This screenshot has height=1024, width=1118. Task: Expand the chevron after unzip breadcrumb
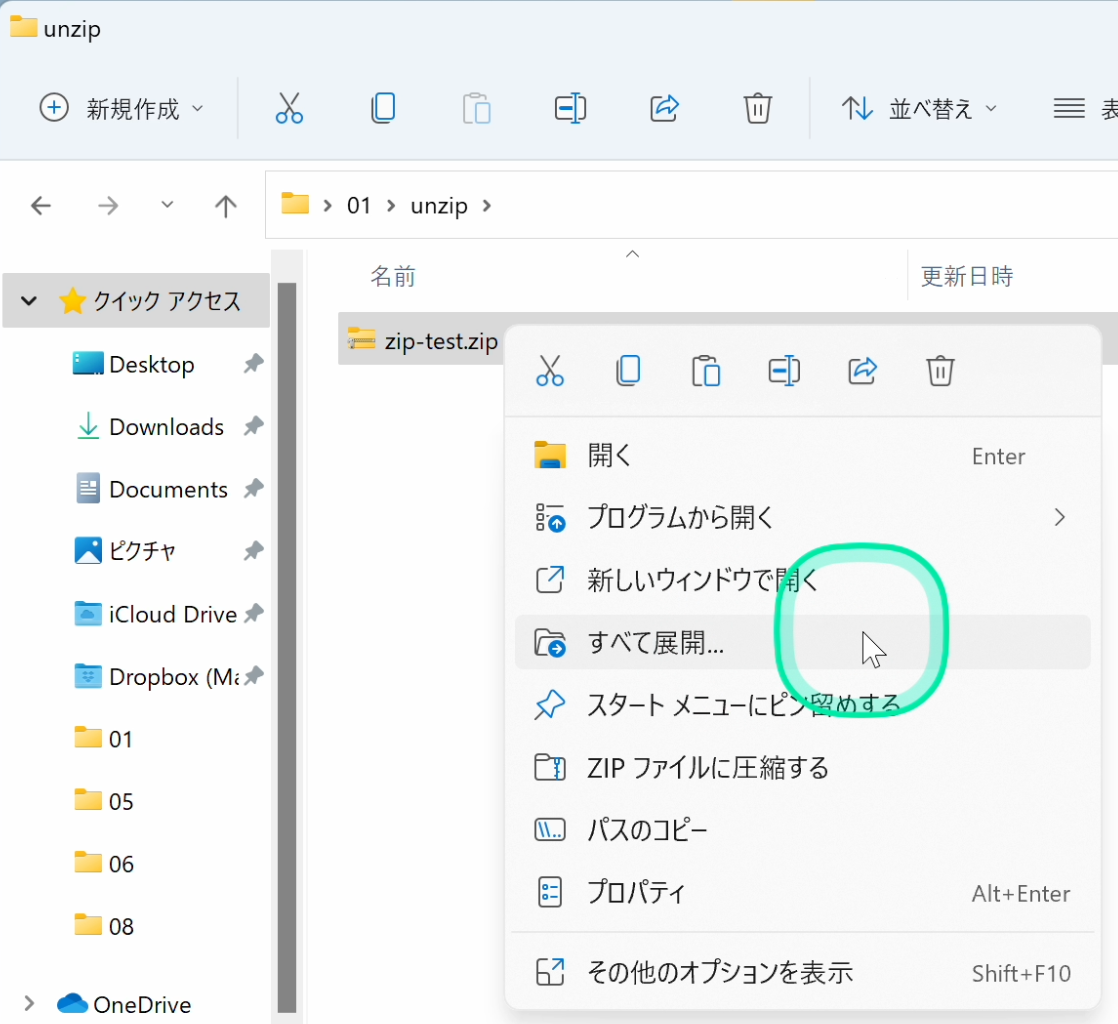pyautogui.click(x=487, y=206)
